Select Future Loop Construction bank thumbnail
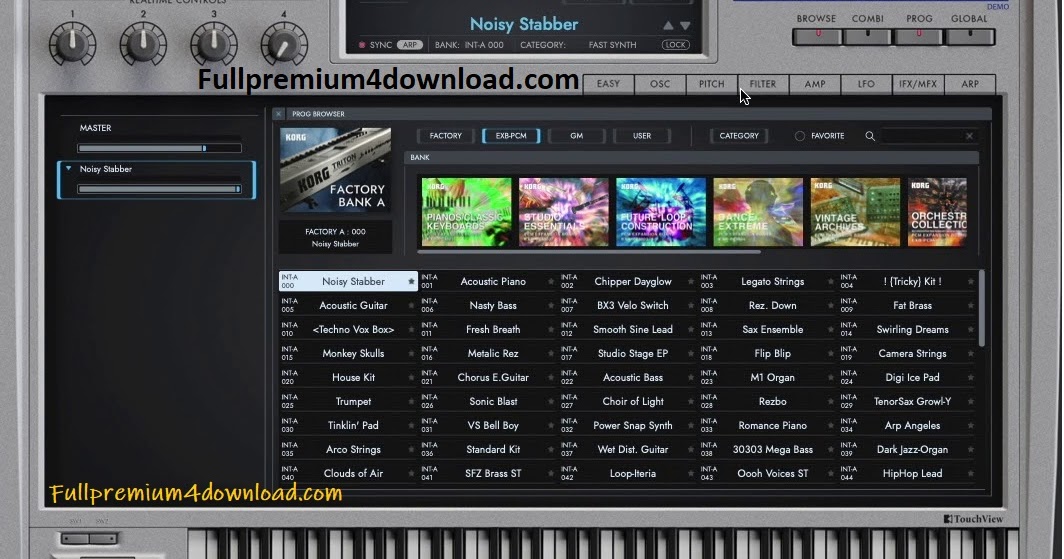 click(x=661, y=212)
